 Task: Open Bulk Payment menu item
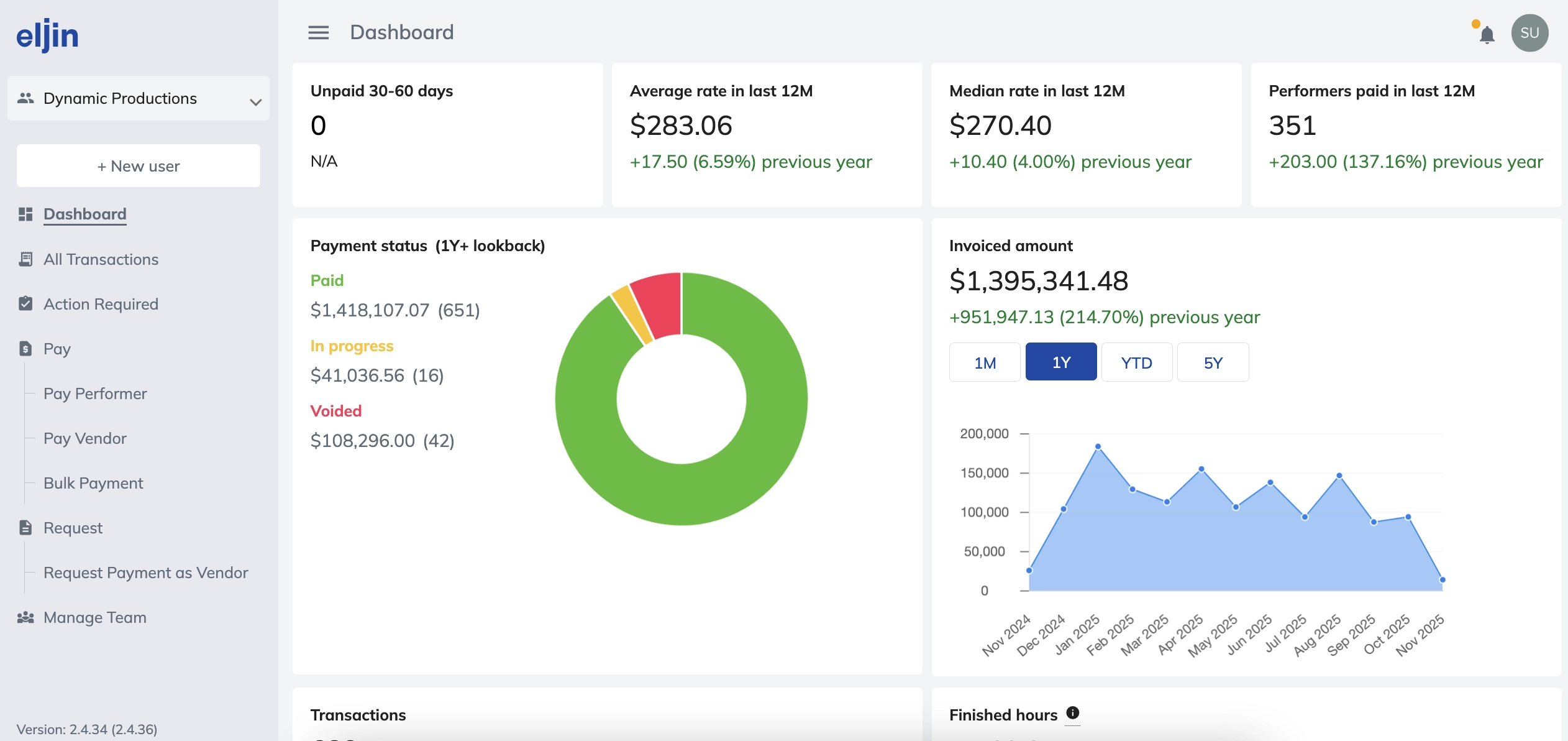click(x=93, y=483)
